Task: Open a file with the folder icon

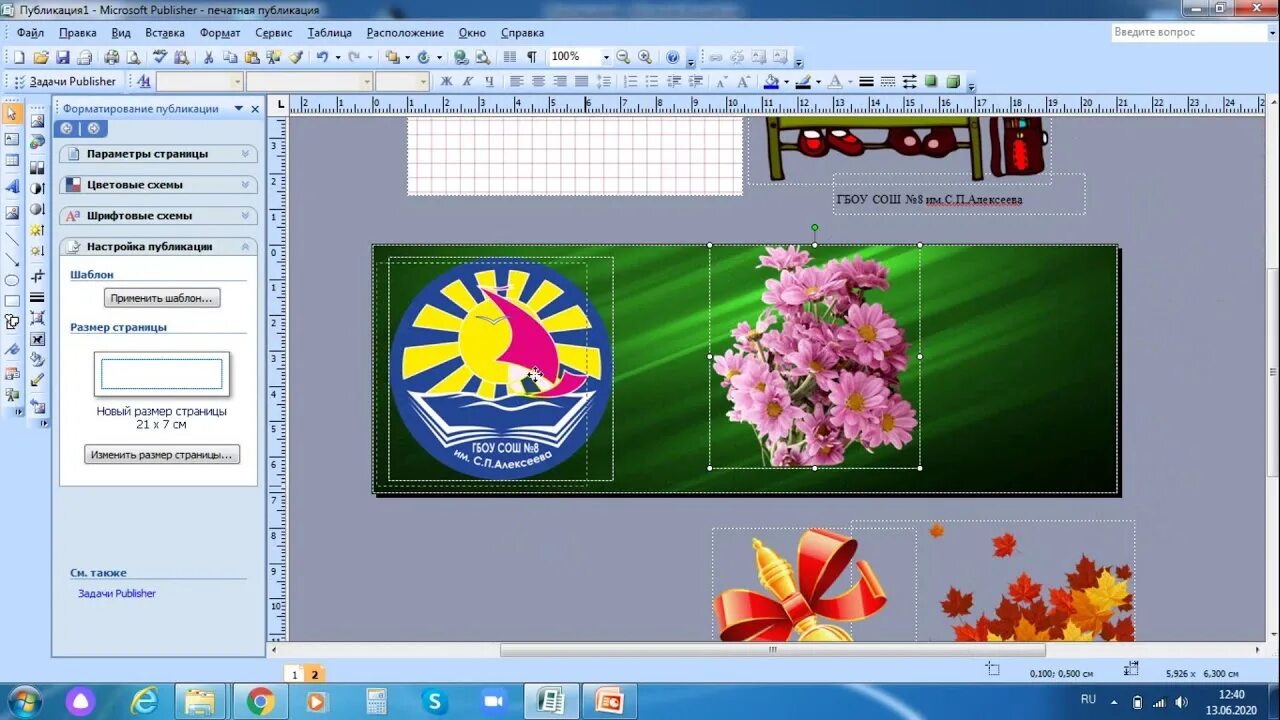Action: tap(40, 57)
